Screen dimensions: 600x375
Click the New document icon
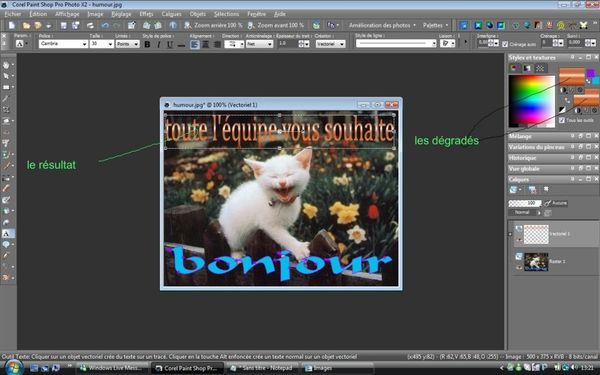(x=12, y=25)
